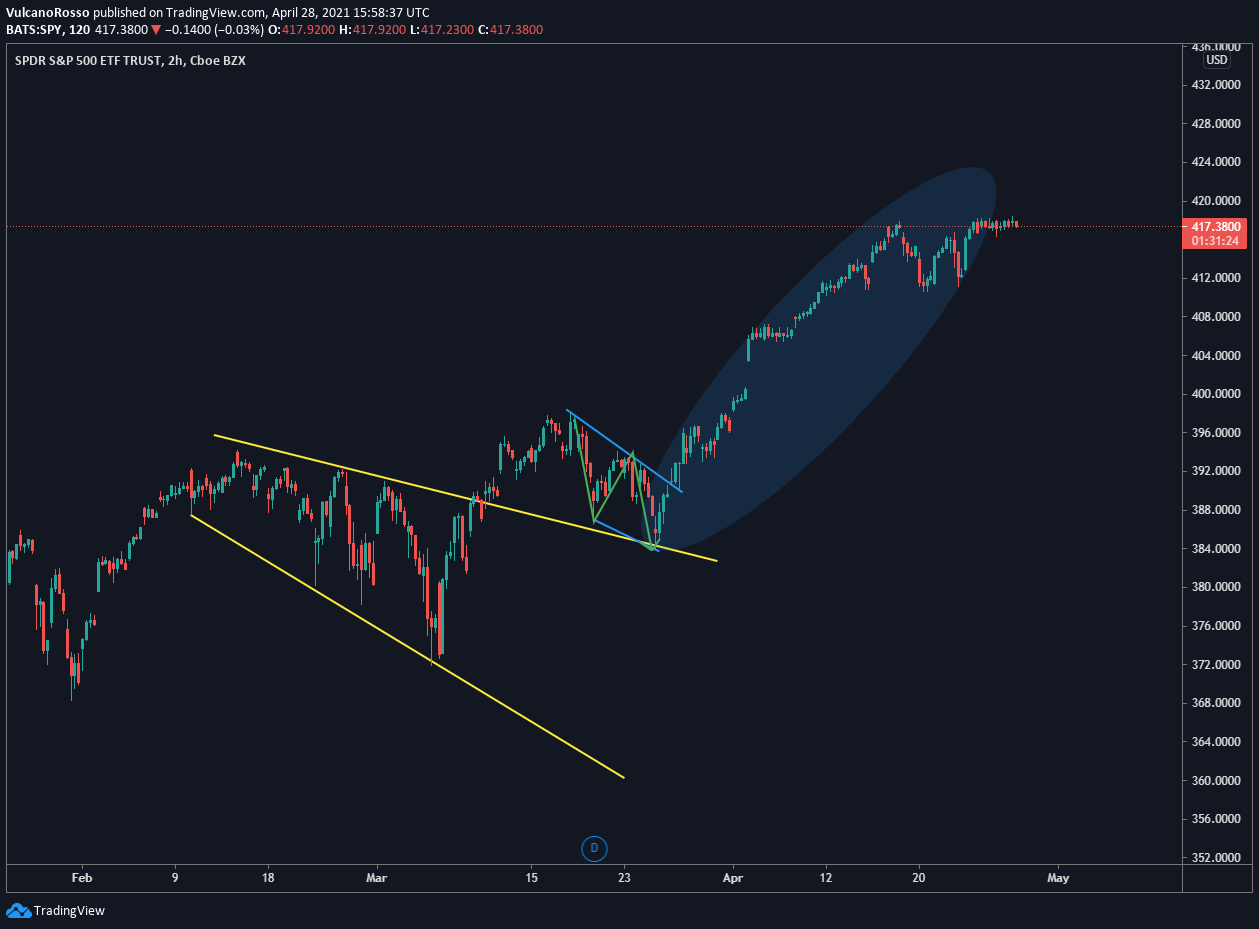Click the 412.0000 price axis label
The width and height of the screenshot is (1259, 929).
[x=1218, y=278]
